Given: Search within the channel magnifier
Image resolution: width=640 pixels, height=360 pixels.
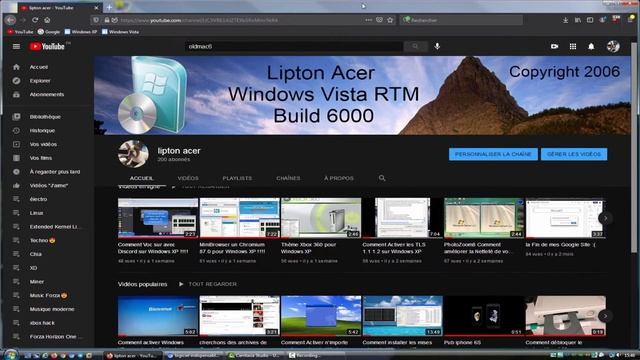Looking at the screenshot, I should pyautogui.click(x=382, y=178).
